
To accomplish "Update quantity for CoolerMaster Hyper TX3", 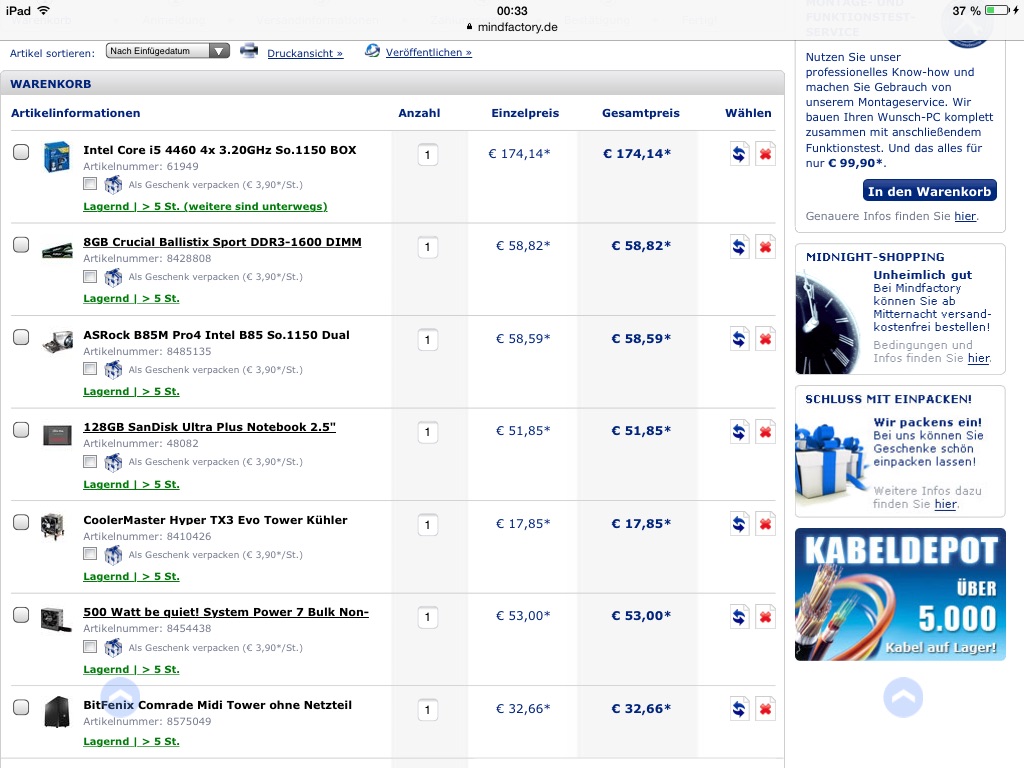I will pyautogui.click(x=739, y=524).
